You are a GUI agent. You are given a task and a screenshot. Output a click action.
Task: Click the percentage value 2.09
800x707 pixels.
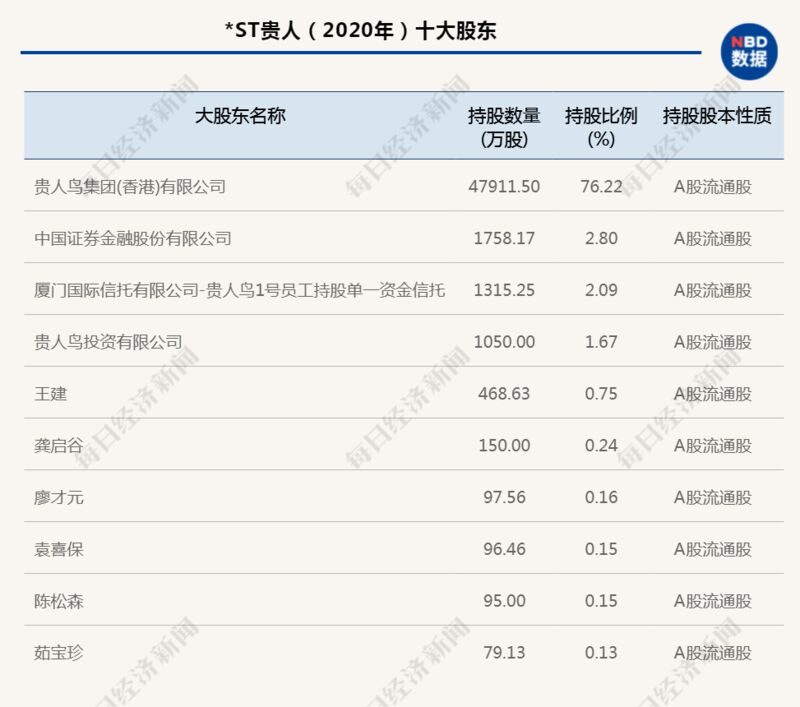click(601, 290)
